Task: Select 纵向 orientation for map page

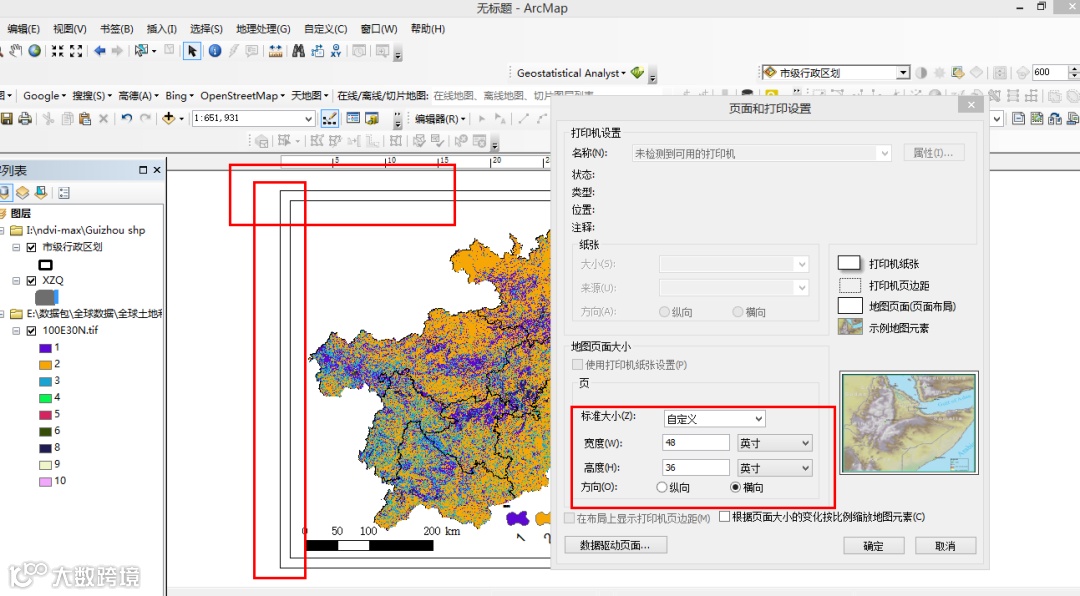Action: pyautogui.click(x=662, y=487)
